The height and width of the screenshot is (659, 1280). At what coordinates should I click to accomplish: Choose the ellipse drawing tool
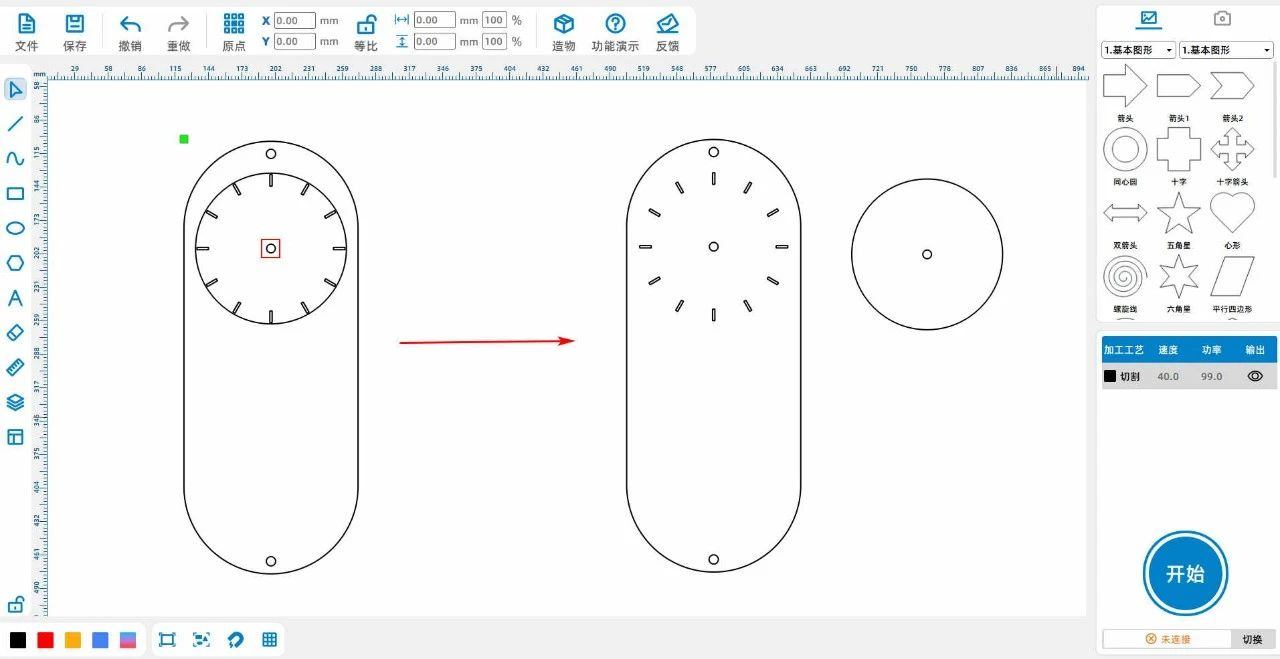tap(15, 228)
